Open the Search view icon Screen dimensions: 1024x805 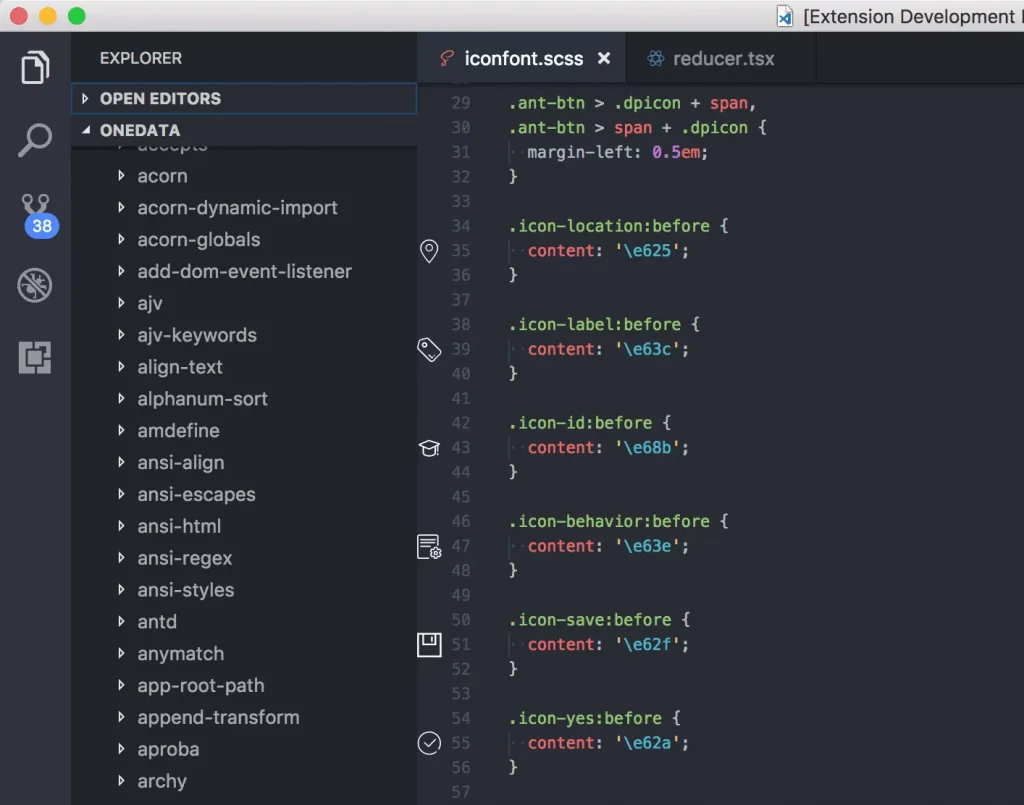click(35, 140)
